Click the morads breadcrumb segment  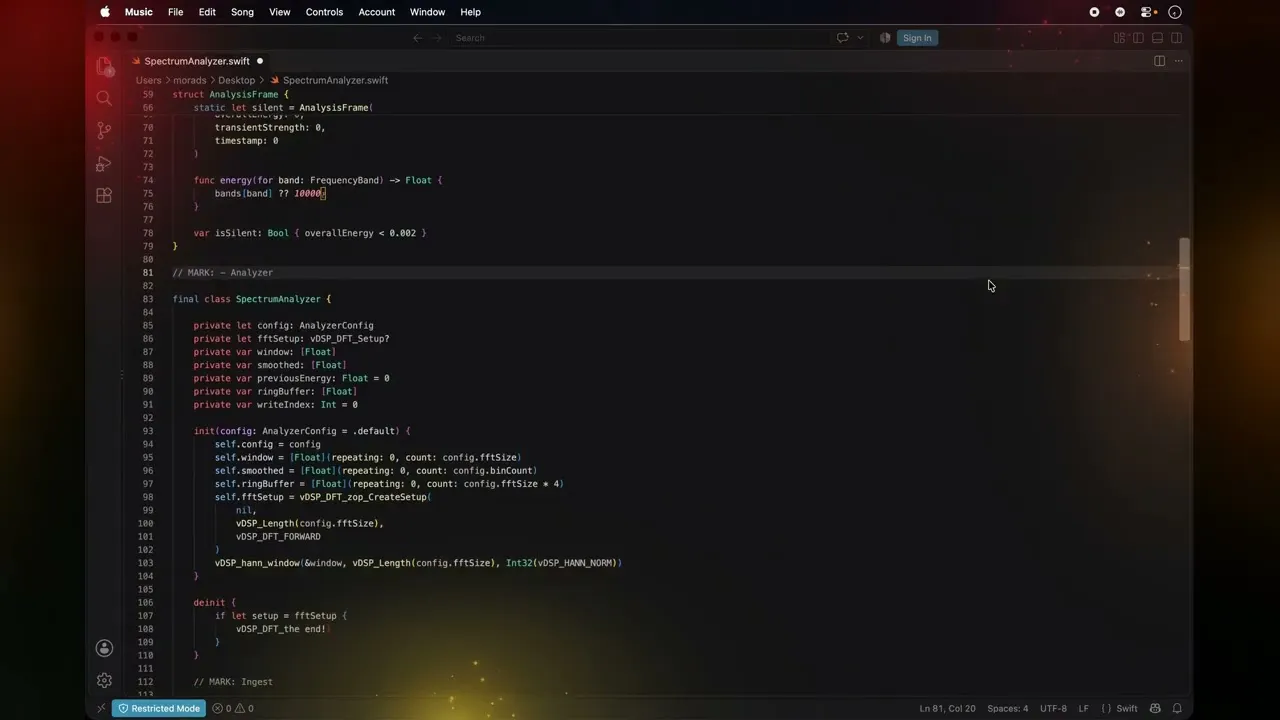[190, 80]
